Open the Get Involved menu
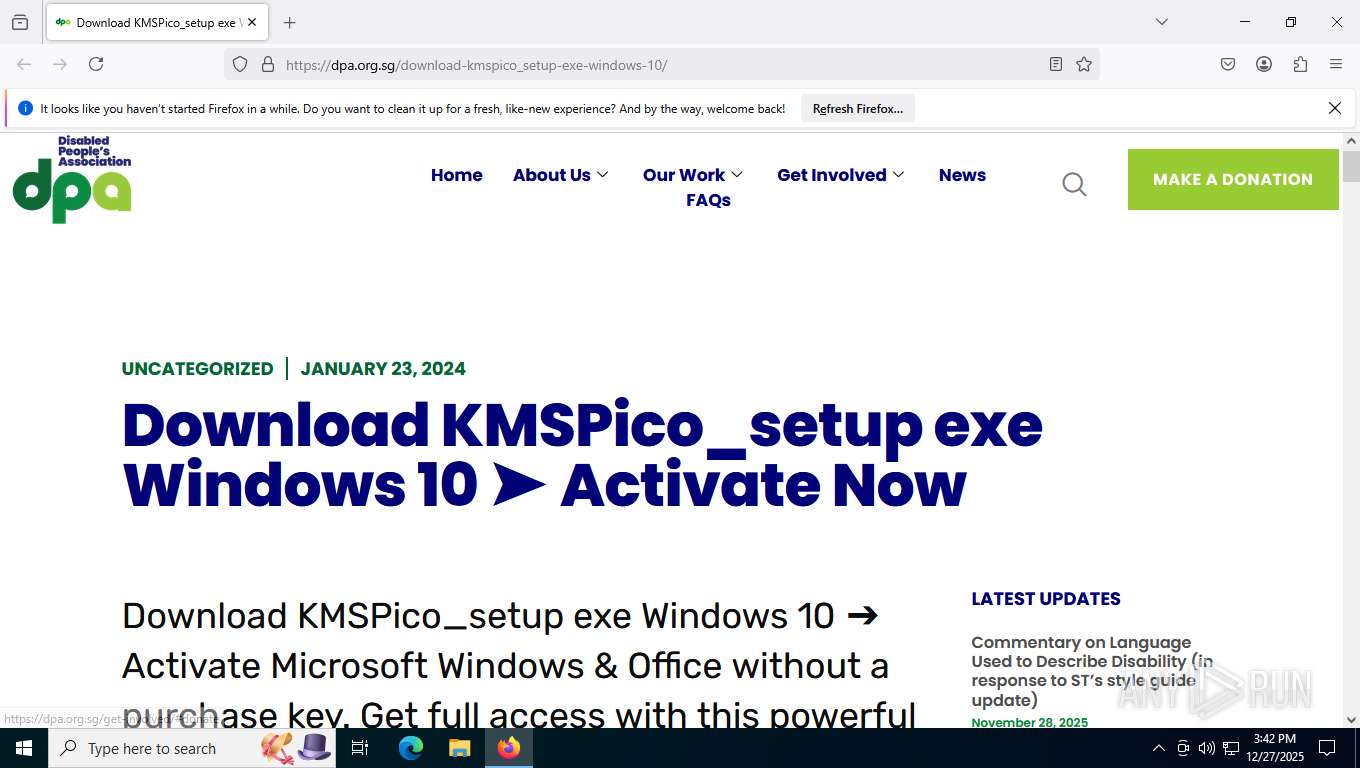The image size is (1360, 768). pyautogui.click(x=832, y=175)
